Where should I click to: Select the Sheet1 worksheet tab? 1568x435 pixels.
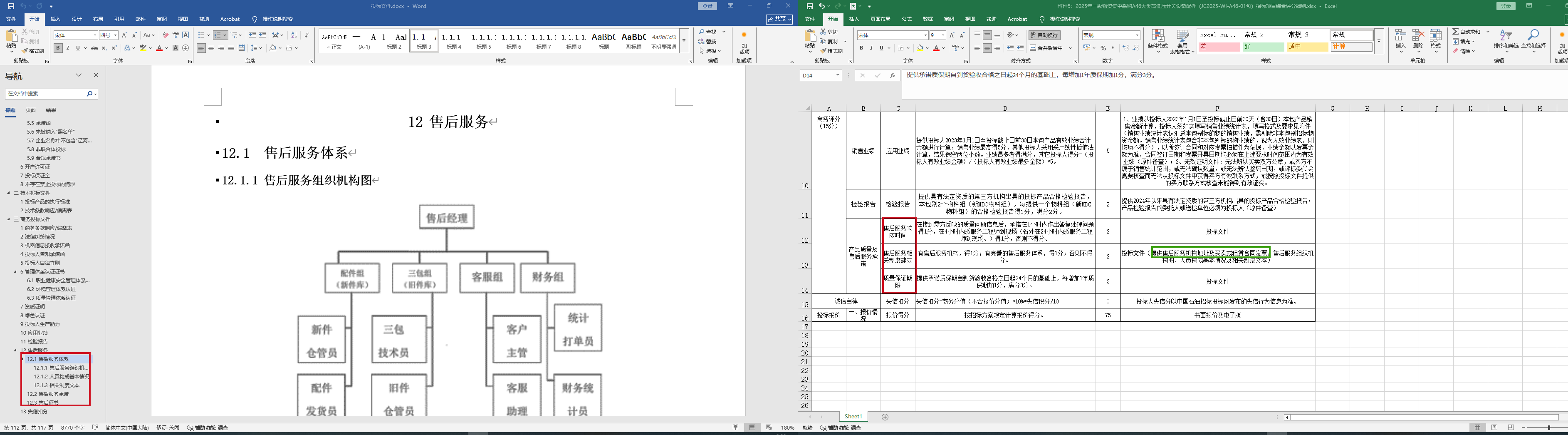click(x=853, y=417)
